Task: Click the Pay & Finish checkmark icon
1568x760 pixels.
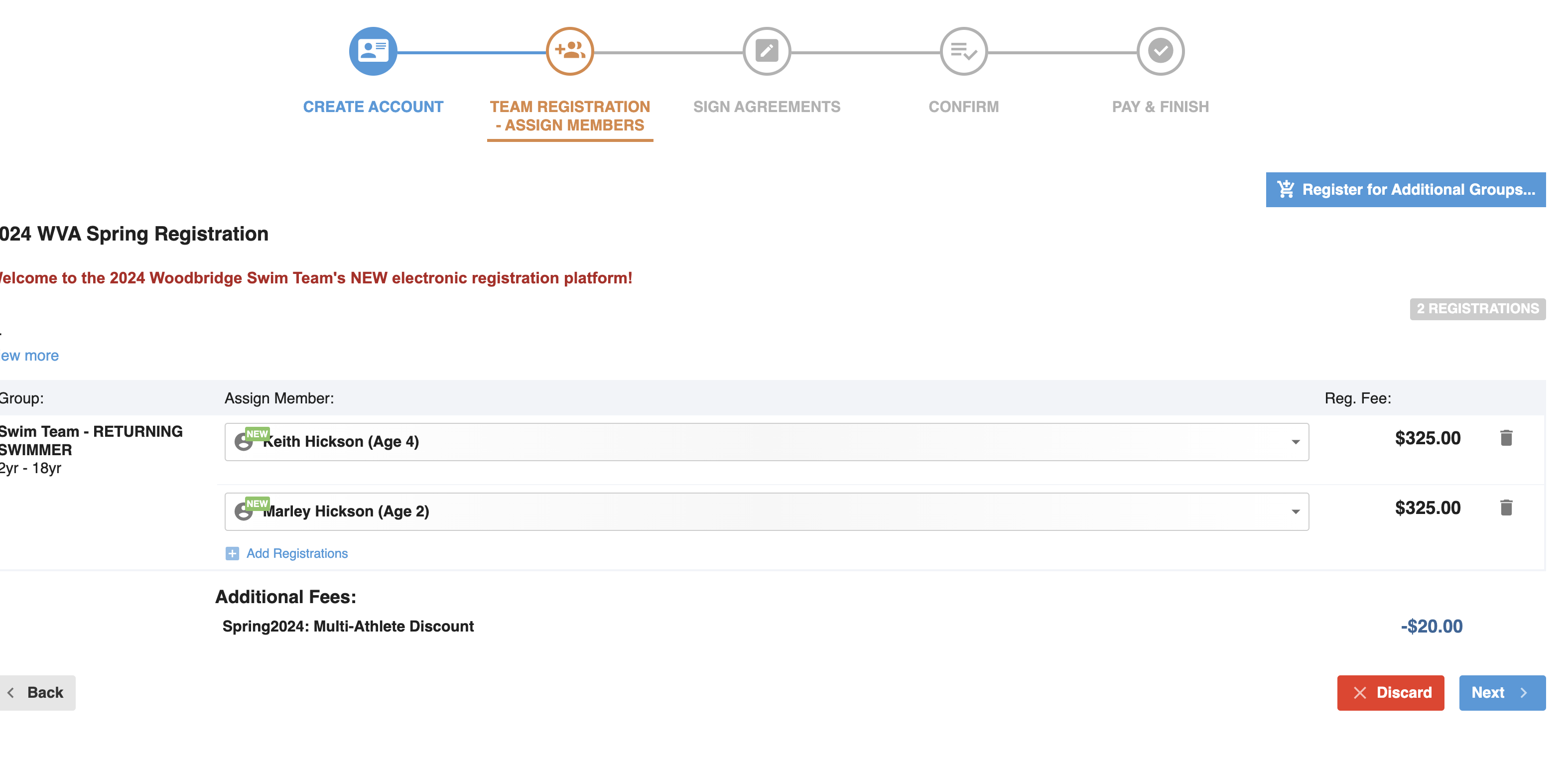Action: 1160,51
